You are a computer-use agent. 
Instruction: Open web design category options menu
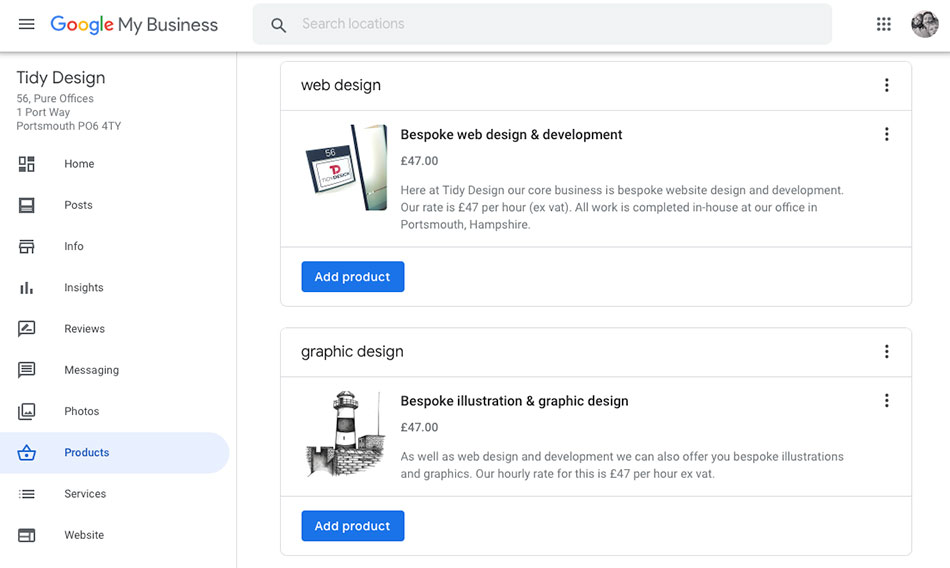pyautogui.click(x=886, y=85)
